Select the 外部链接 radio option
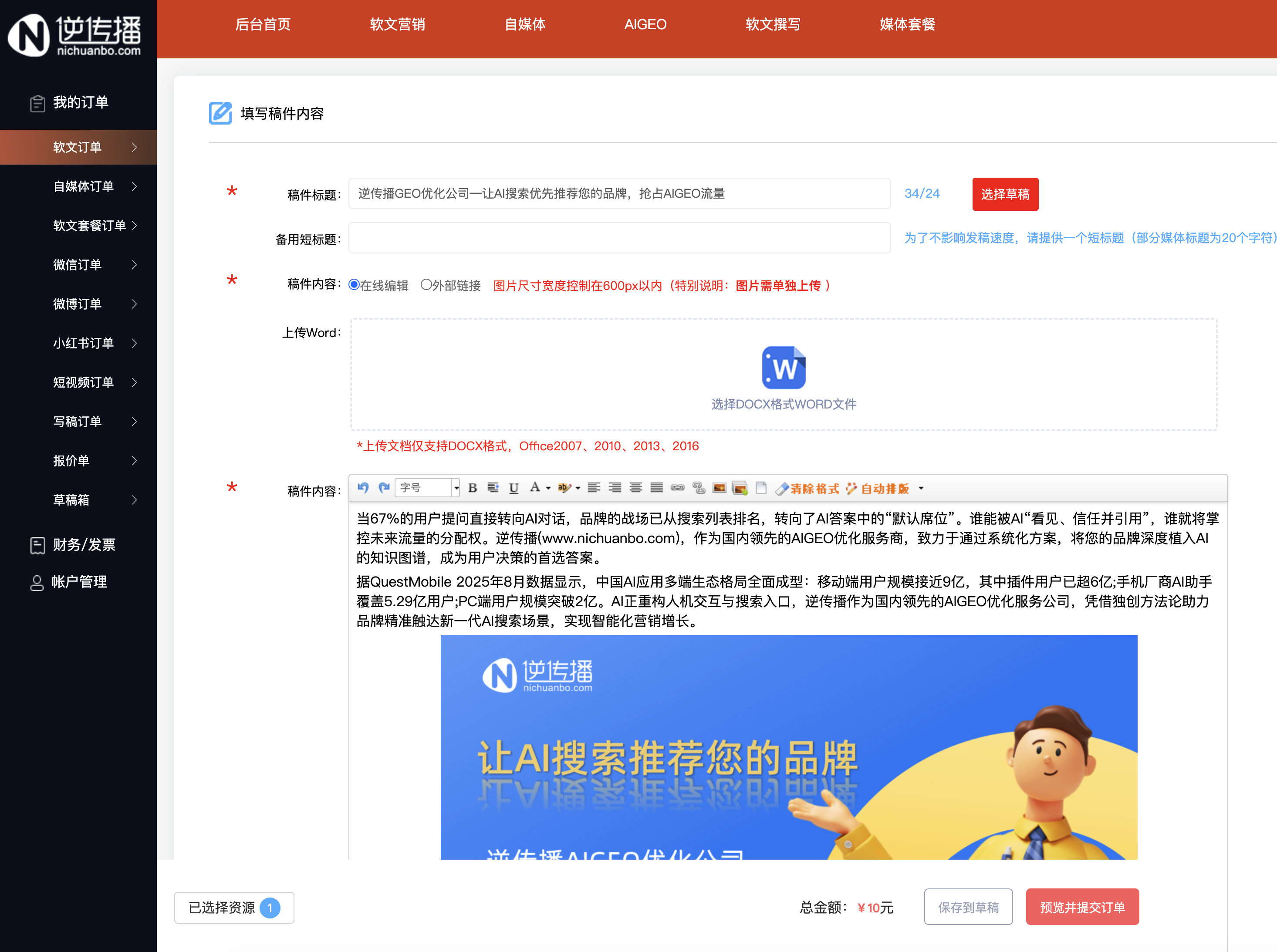 (426, 285)
